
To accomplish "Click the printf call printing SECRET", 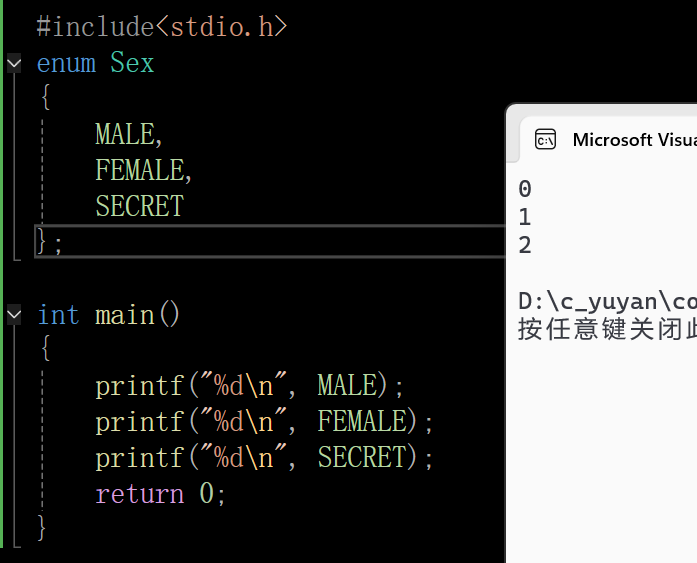I will pyautogui.click(x=264, y=457).
